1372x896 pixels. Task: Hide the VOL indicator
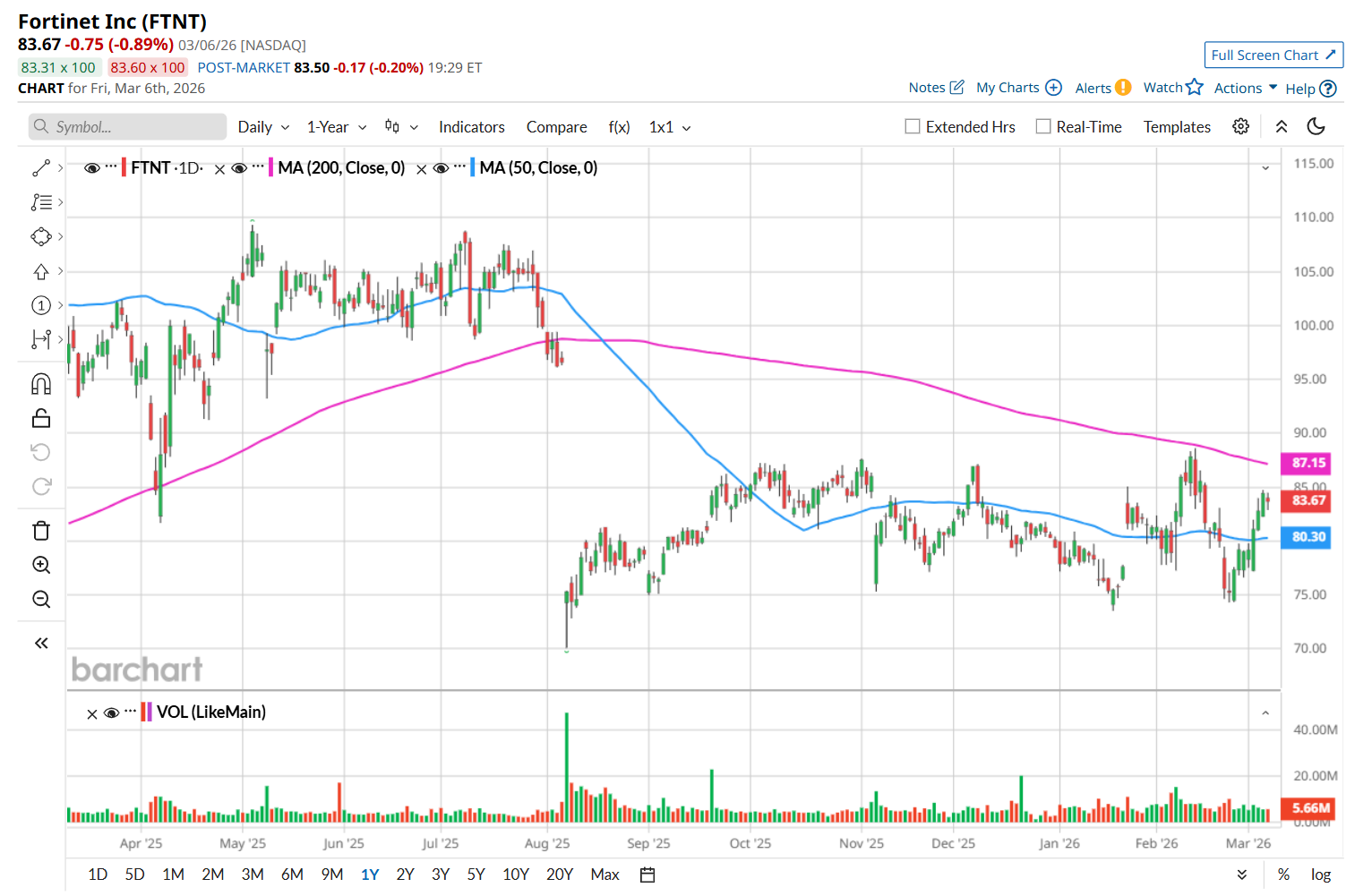(x=112, y=713)
